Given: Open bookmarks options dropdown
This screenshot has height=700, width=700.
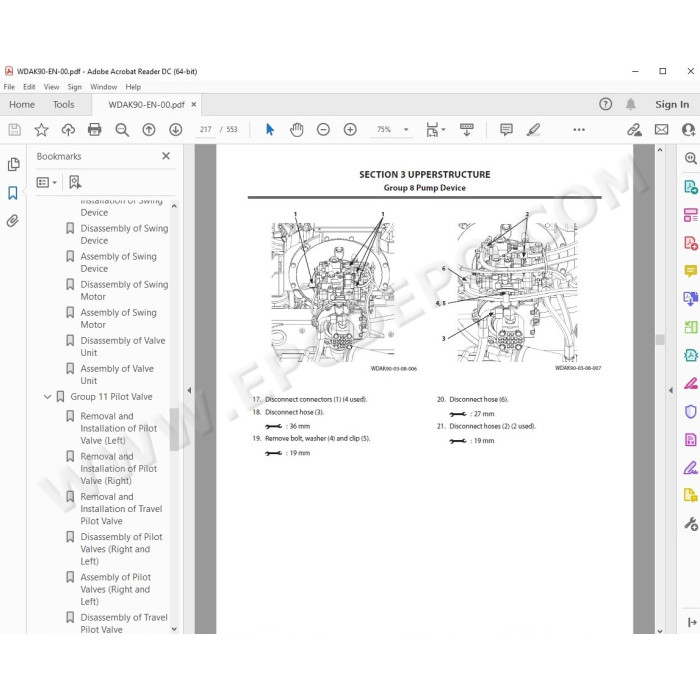Looking at the screenshot, I should (46, 182).
